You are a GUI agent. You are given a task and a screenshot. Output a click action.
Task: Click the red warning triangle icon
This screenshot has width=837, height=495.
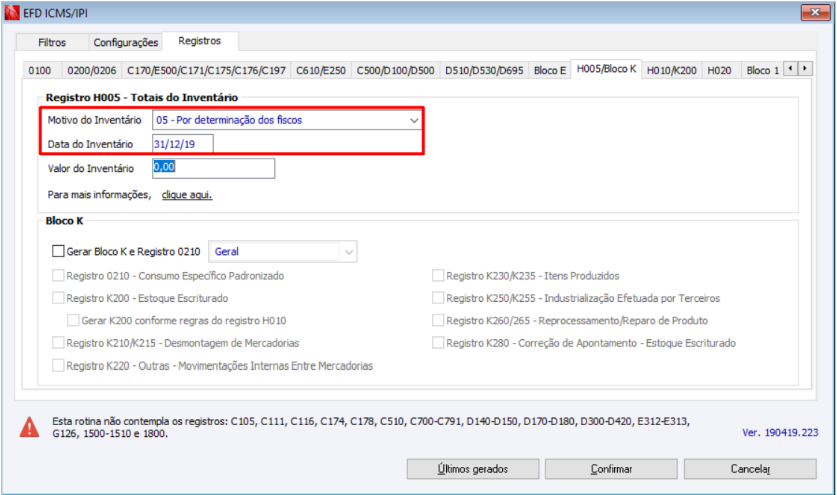(29, 427)
